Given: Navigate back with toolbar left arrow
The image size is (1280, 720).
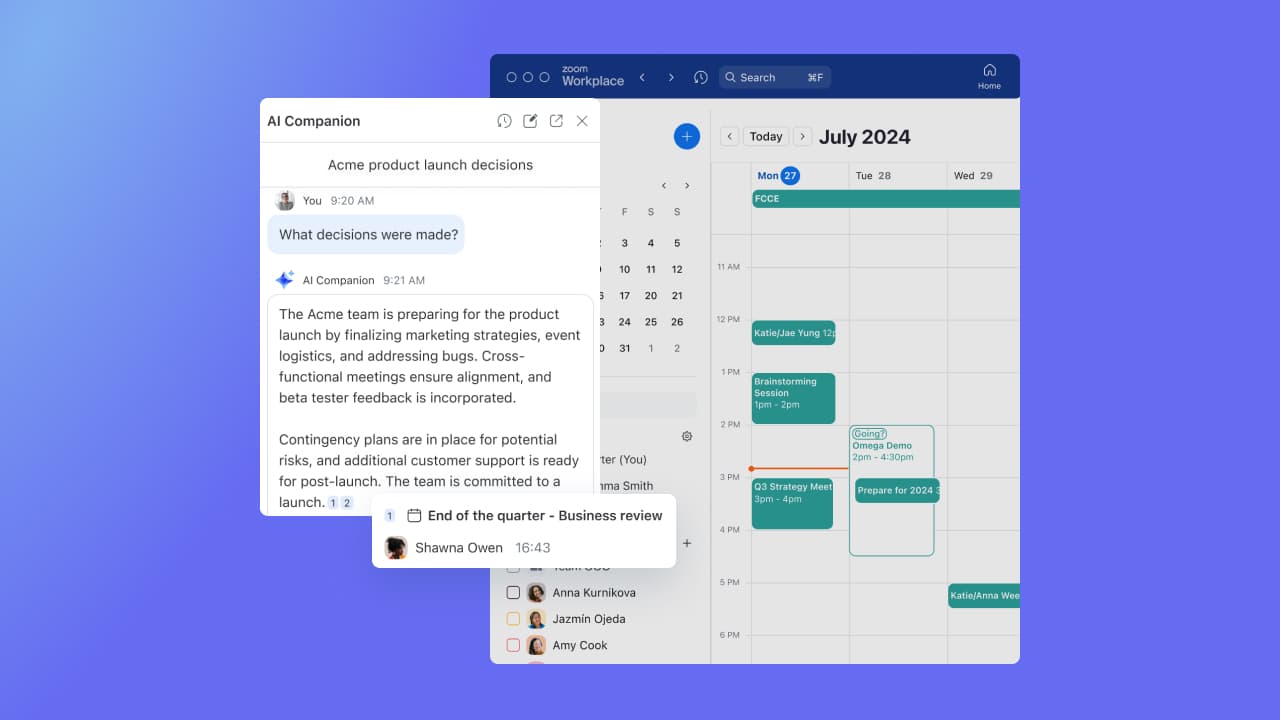Looking at the screenshot, I should (x=642, y=77).
